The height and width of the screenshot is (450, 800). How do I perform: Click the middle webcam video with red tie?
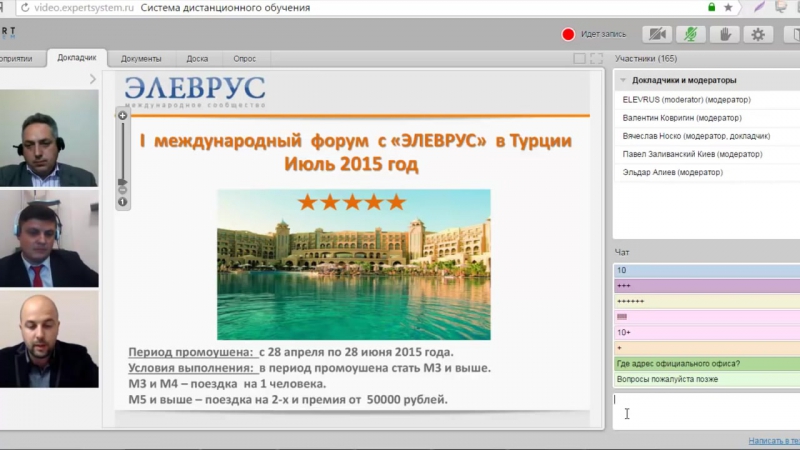coord(49,239)
